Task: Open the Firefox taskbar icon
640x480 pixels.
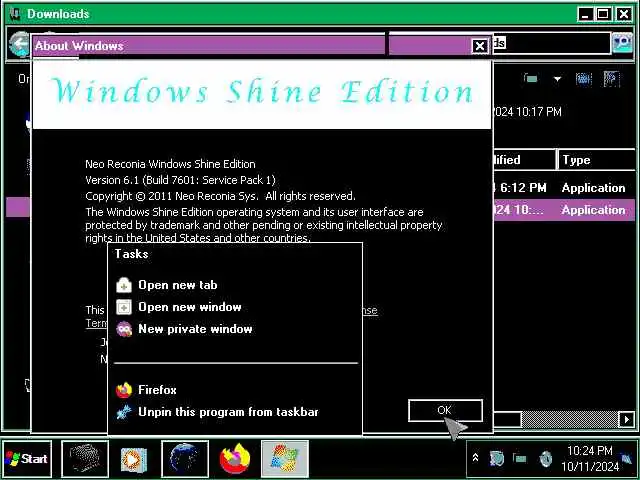Action: (235, 459)
